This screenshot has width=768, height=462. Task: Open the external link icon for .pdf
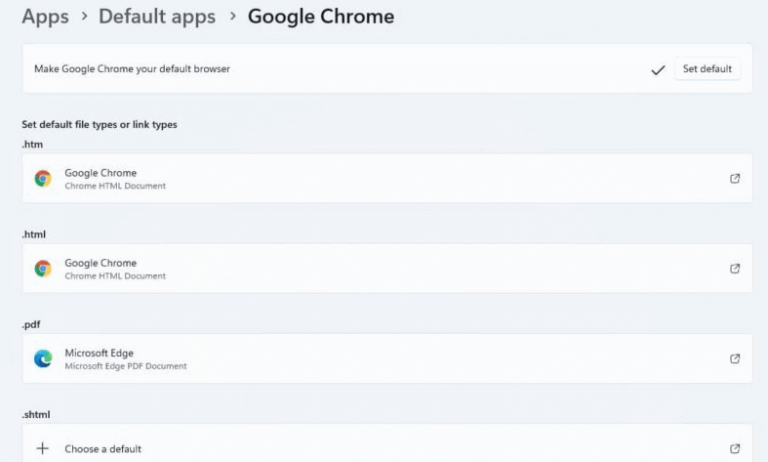coord(735,359)
